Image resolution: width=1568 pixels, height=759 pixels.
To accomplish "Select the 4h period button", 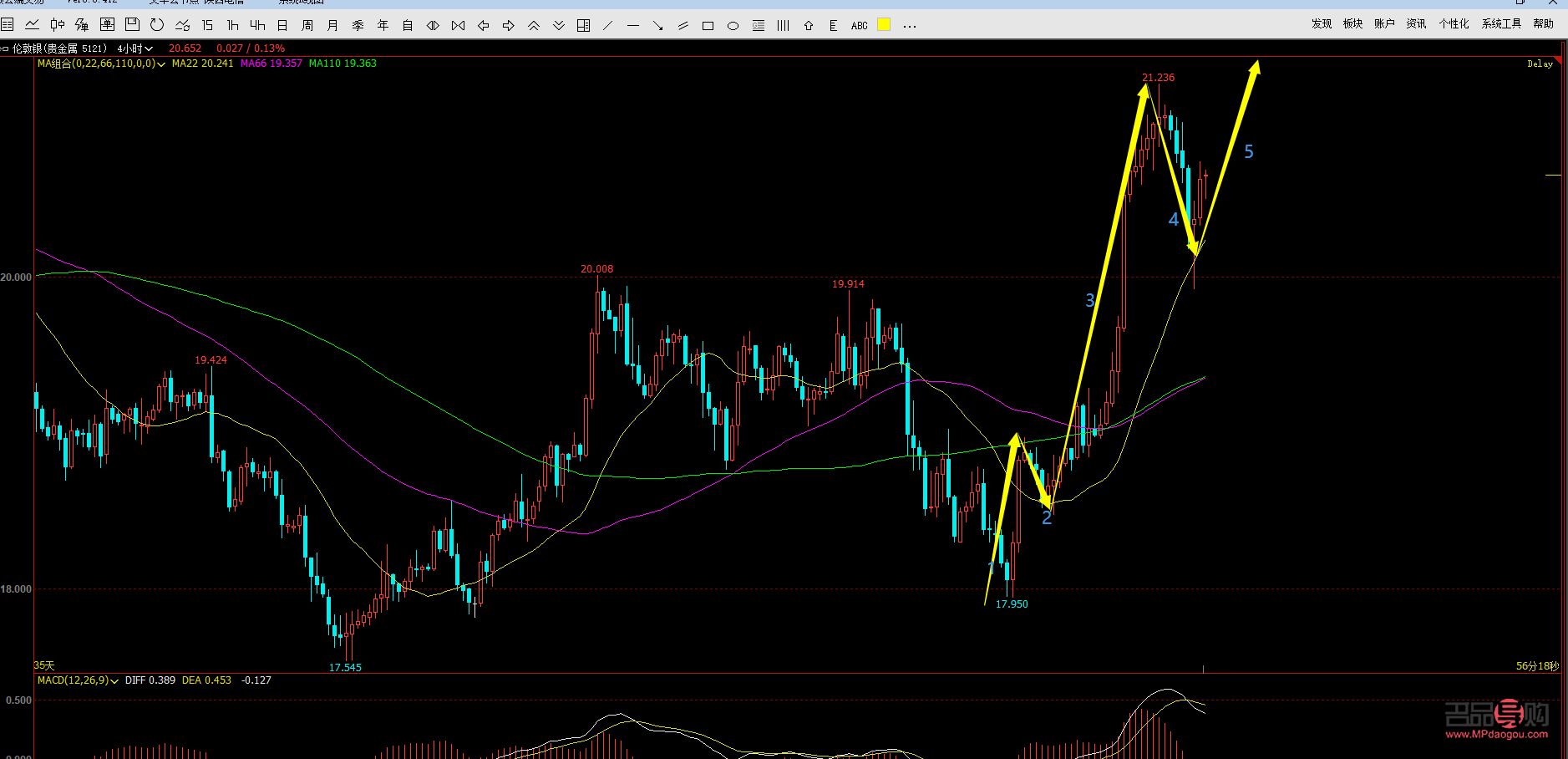I will pyautogui.click(x=257, y=25).
